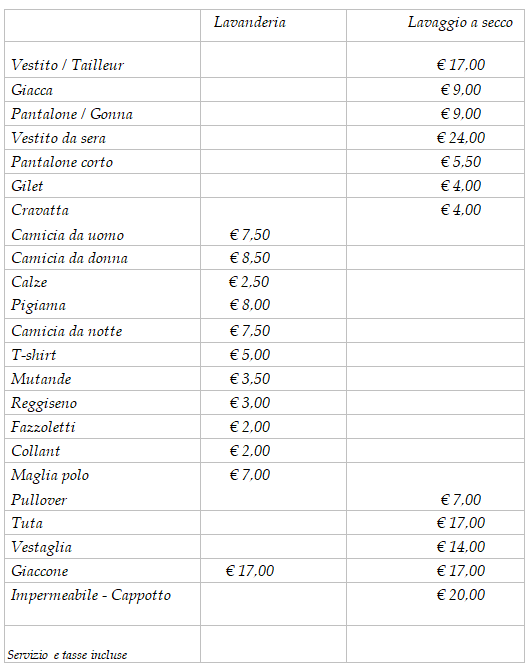532x671 pixels.
Task: Select the Gilet item label
Action: coord(27,186)
